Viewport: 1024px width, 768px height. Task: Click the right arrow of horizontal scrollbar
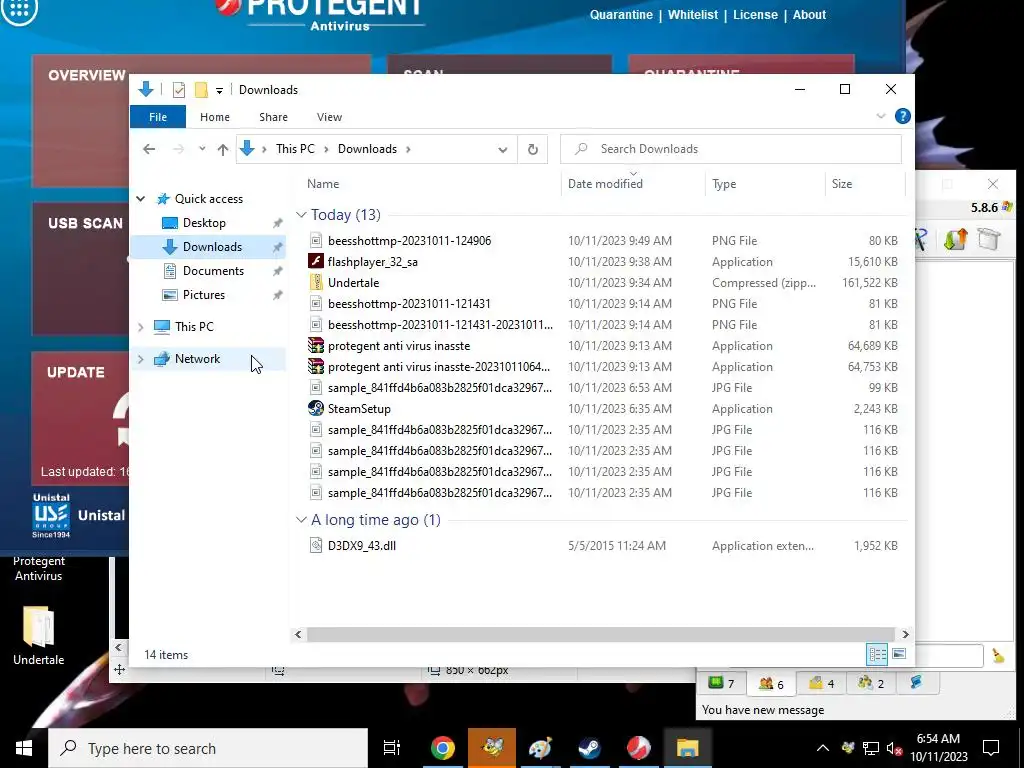point(905,634)
